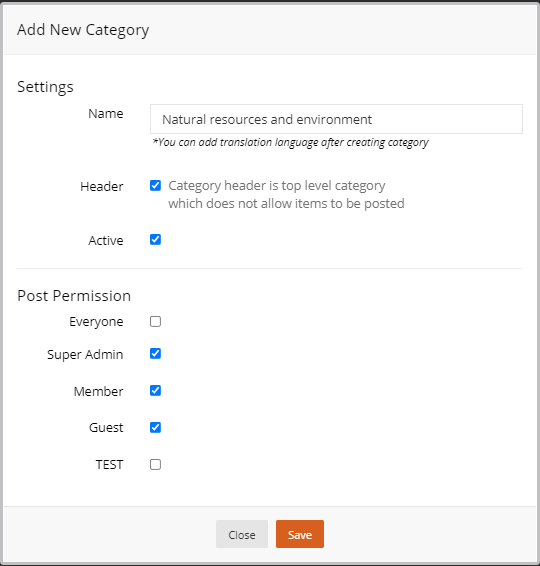Untick the Guest permission checkbox
540x566 pixels.
(155, 427)
